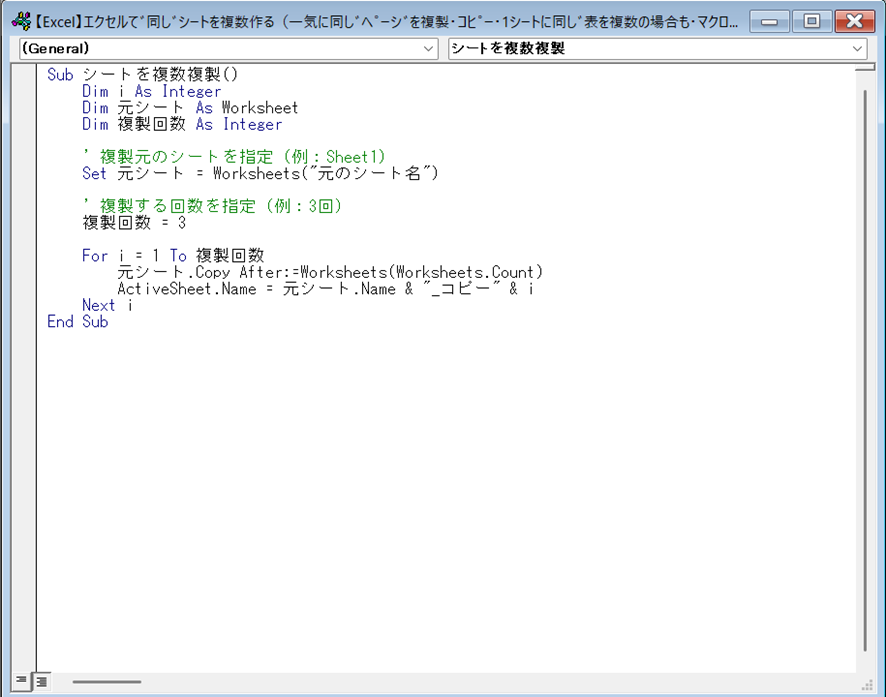886x697 pixels.
Task: Click the Set 元シート = Worksheets line
Action: (260, 174)
